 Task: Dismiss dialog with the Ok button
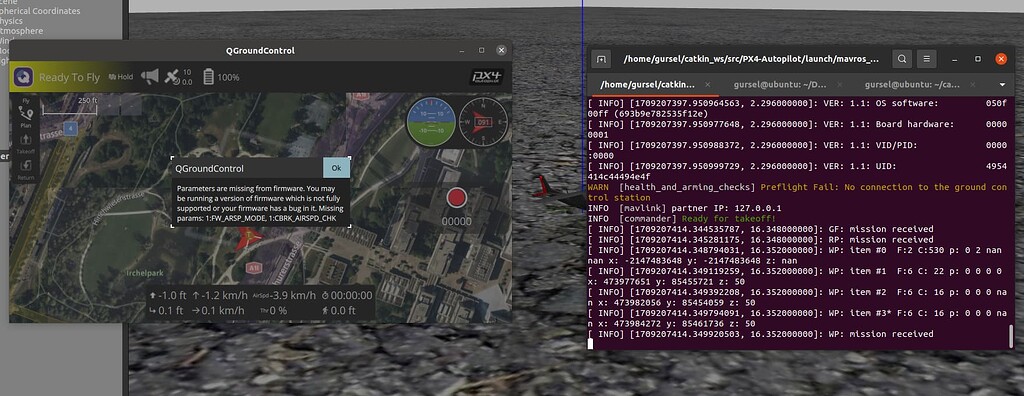[x=336, y=168]
